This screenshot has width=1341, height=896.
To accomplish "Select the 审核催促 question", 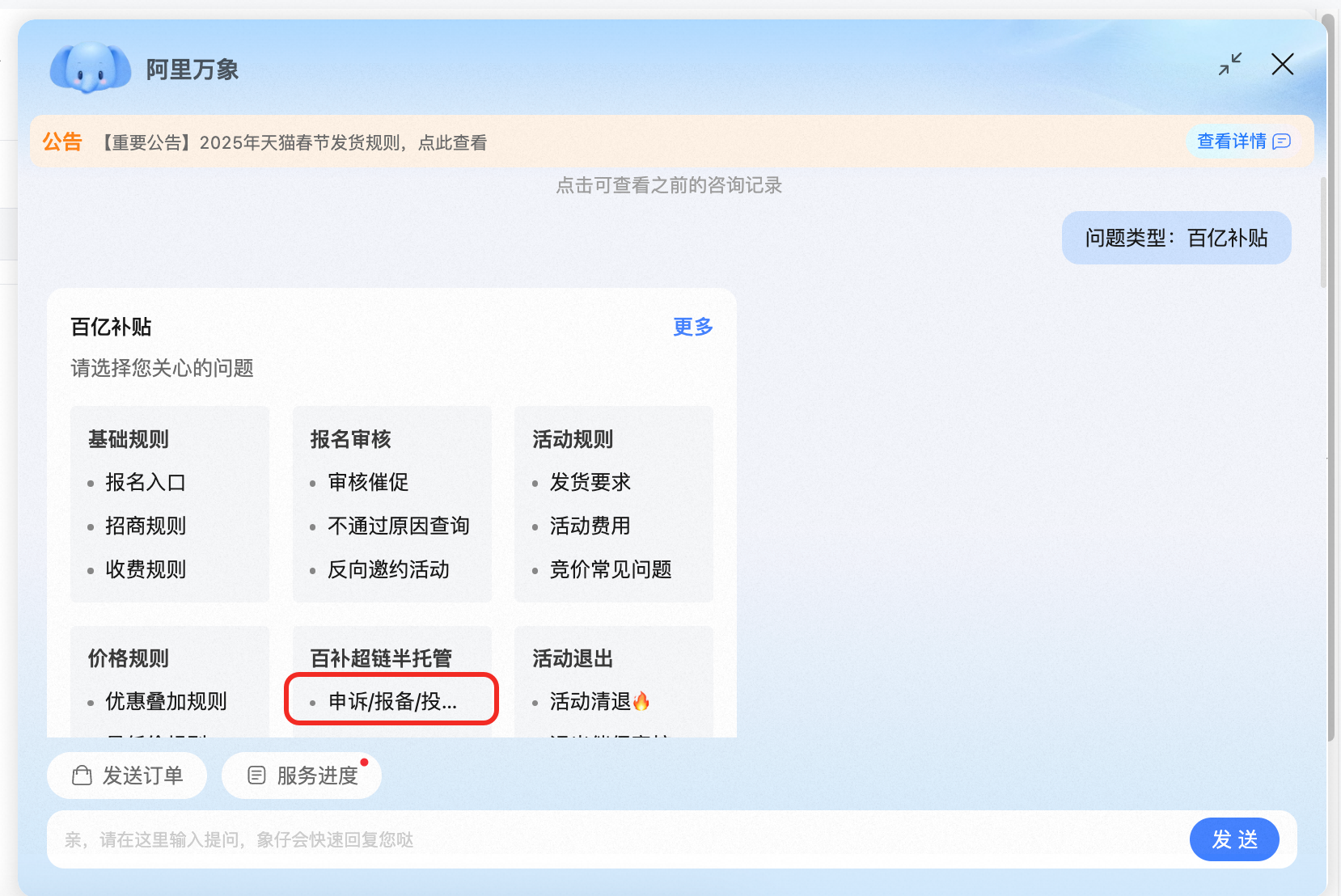I will (x=368, y=483).
